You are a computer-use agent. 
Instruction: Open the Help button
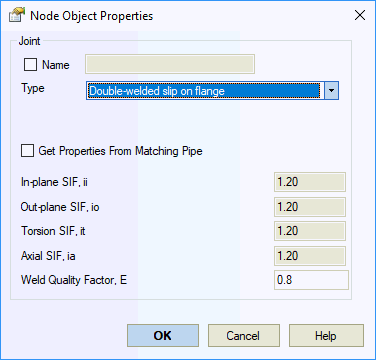(326, 336)
